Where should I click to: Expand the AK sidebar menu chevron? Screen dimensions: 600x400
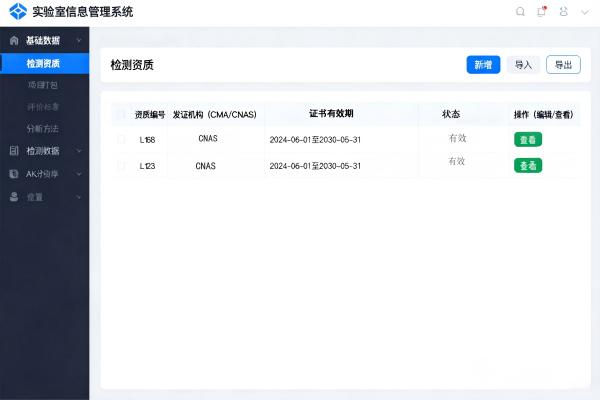coord(79,174)
